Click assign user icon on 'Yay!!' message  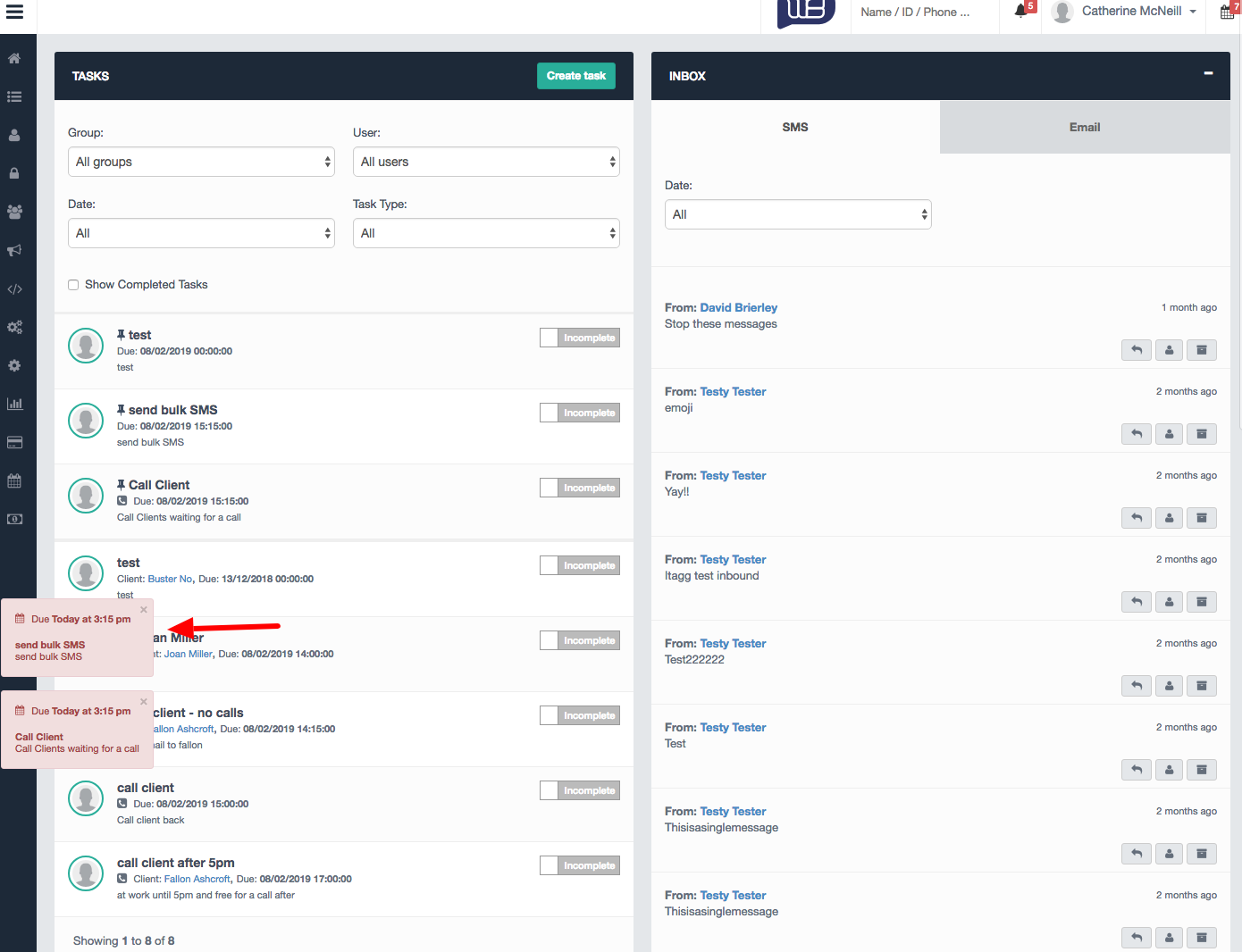[1169, 518]
